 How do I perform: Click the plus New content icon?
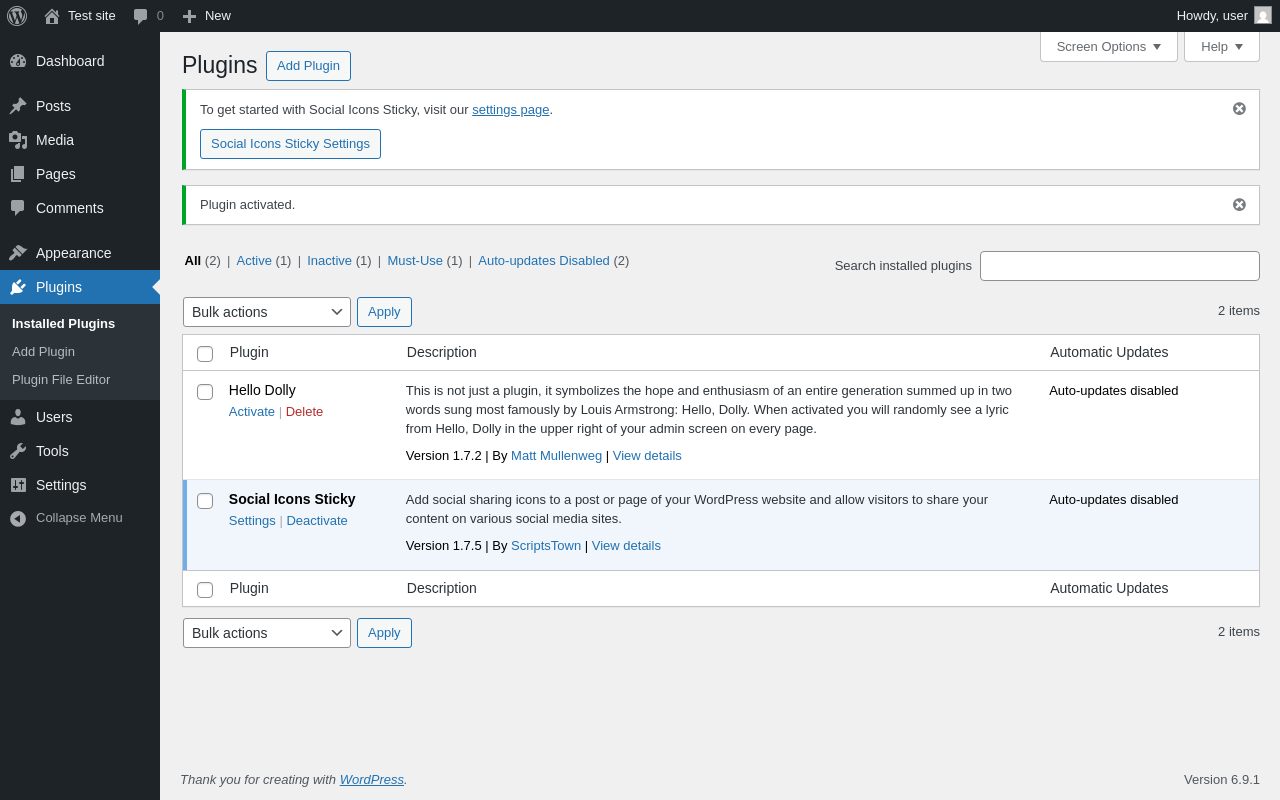coord(189,16)
